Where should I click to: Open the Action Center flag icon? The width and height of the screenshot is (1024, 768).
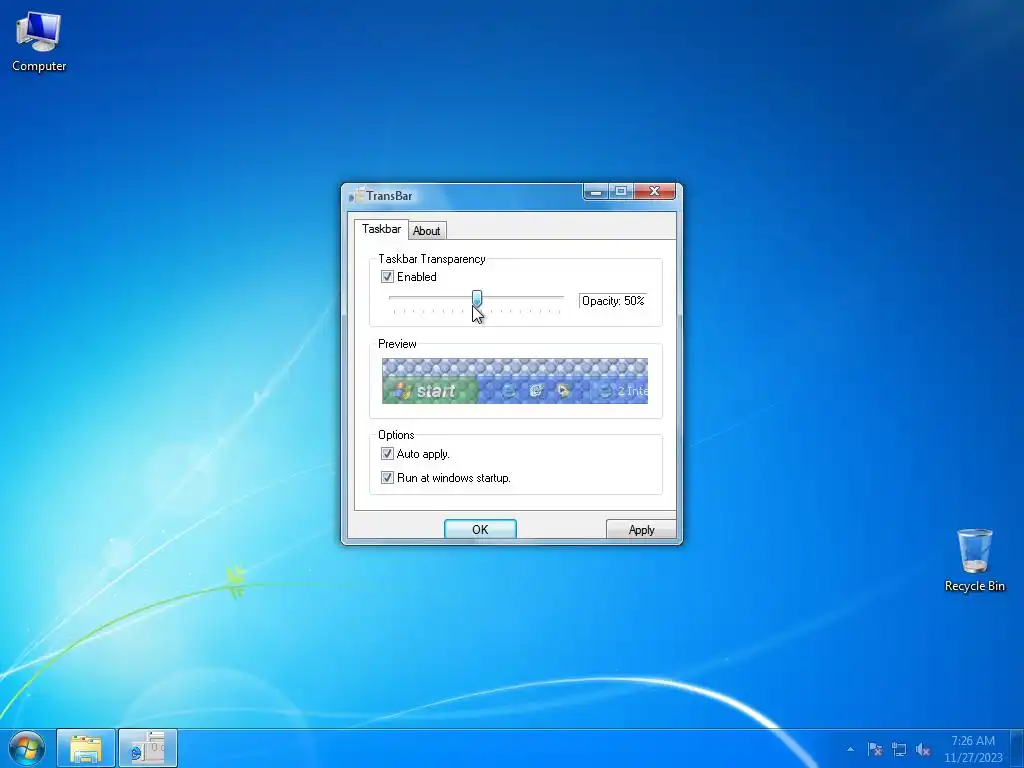tap(875, 749)
